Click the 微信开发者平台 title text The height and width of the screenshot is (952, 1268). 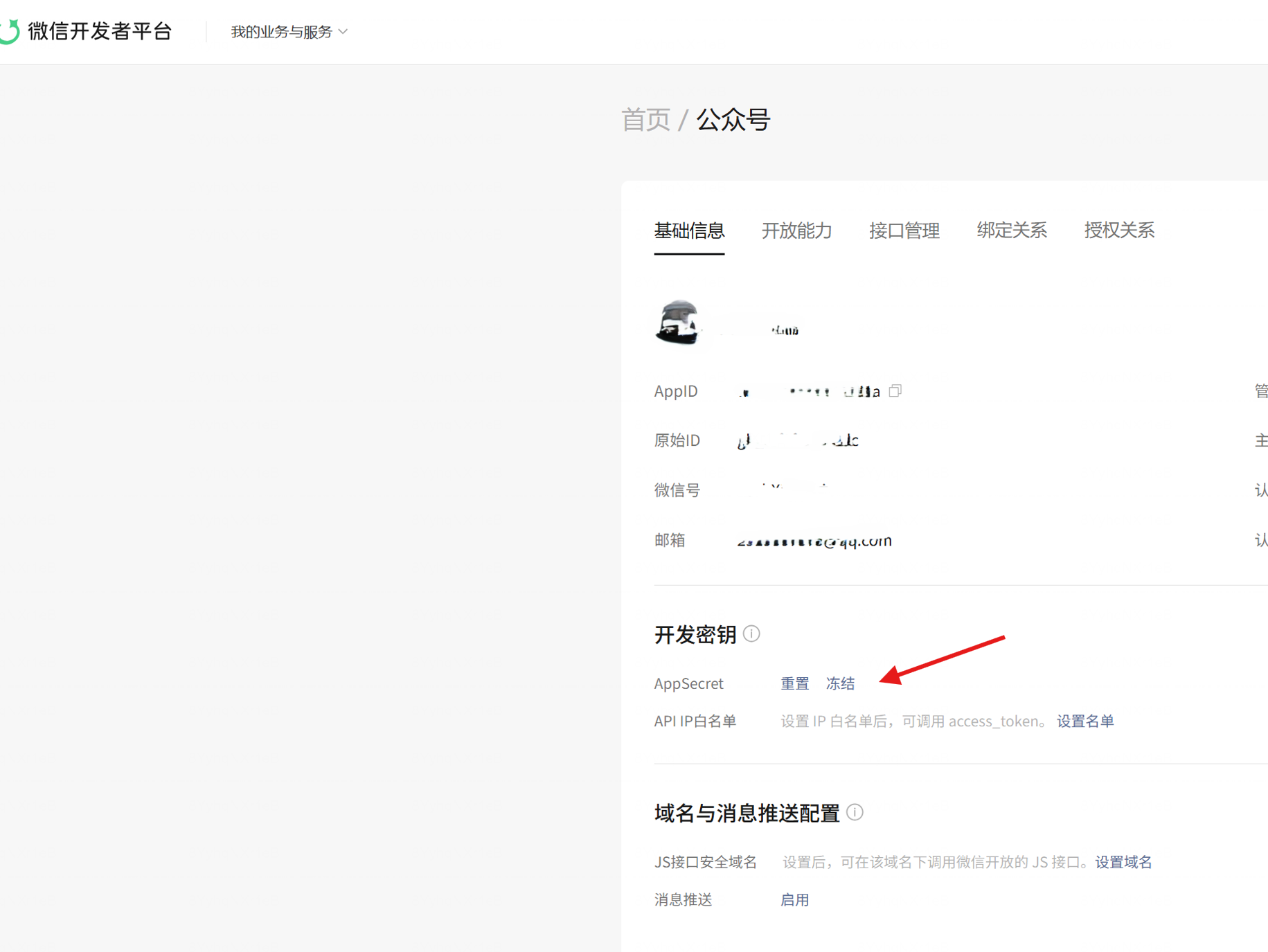(100, 31)
